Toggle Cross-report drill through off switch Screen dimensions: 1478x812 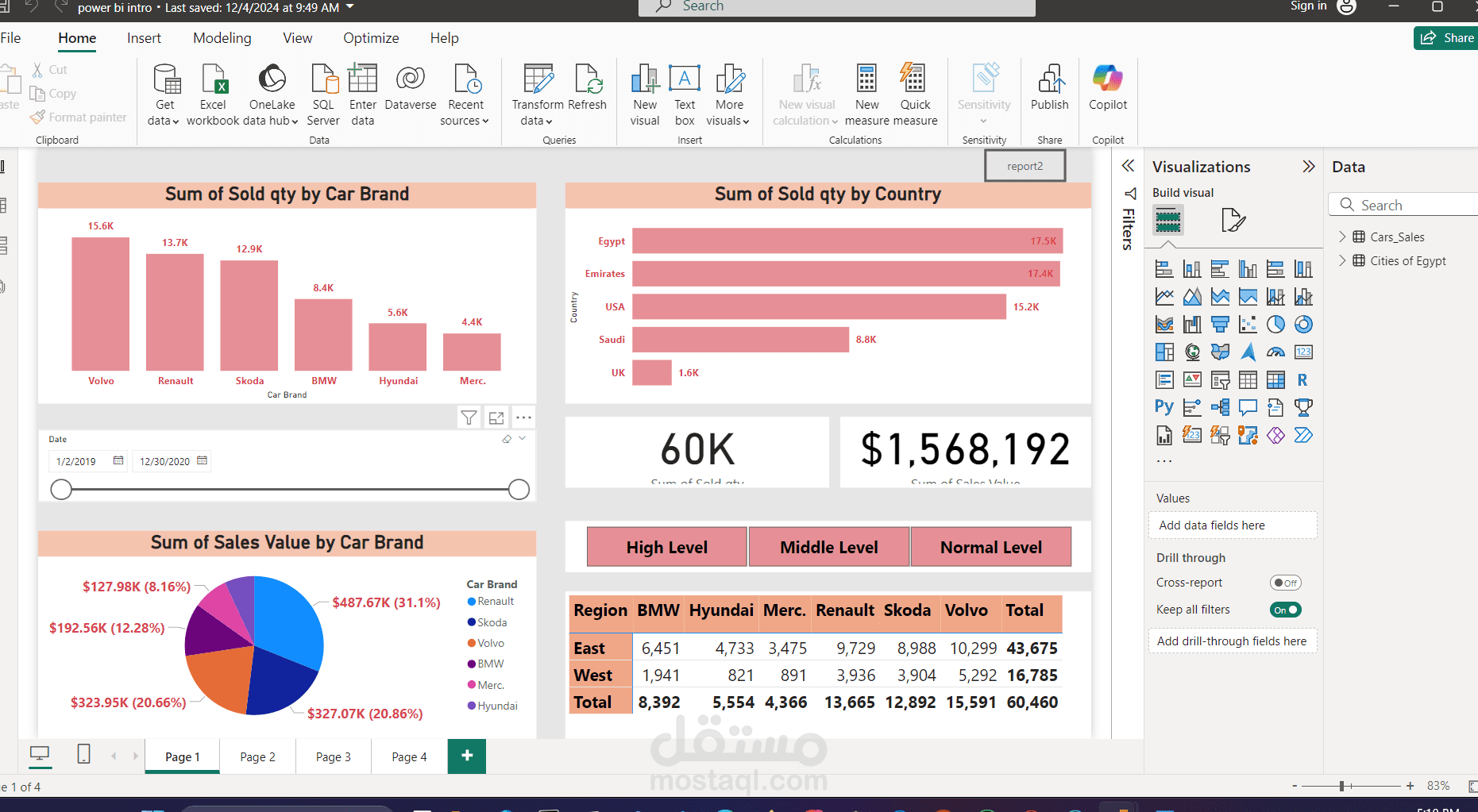(x=1285, y=583)
